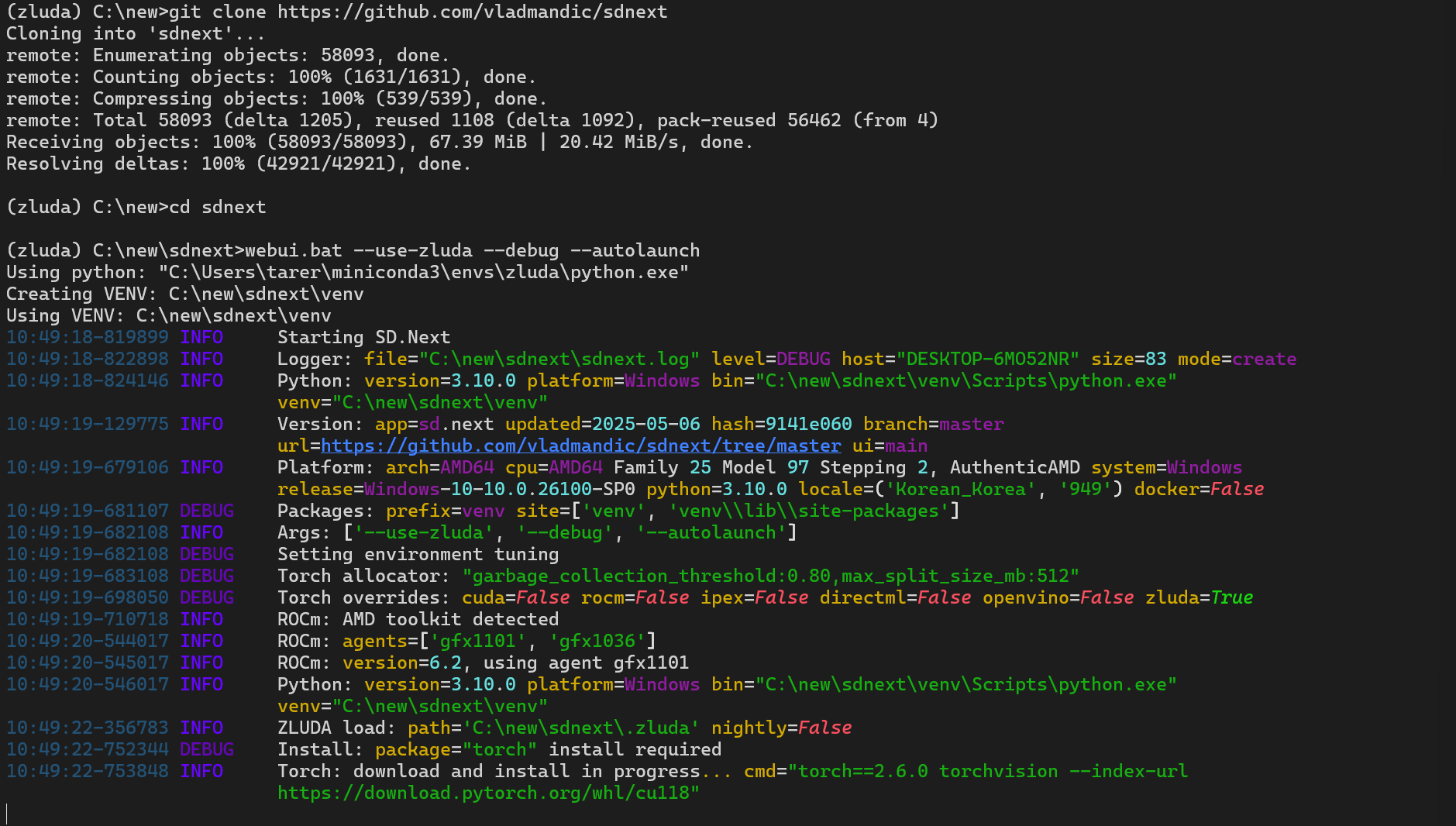
Task: Click the sdnext.log file path value
Action: [x=559, y=360]
